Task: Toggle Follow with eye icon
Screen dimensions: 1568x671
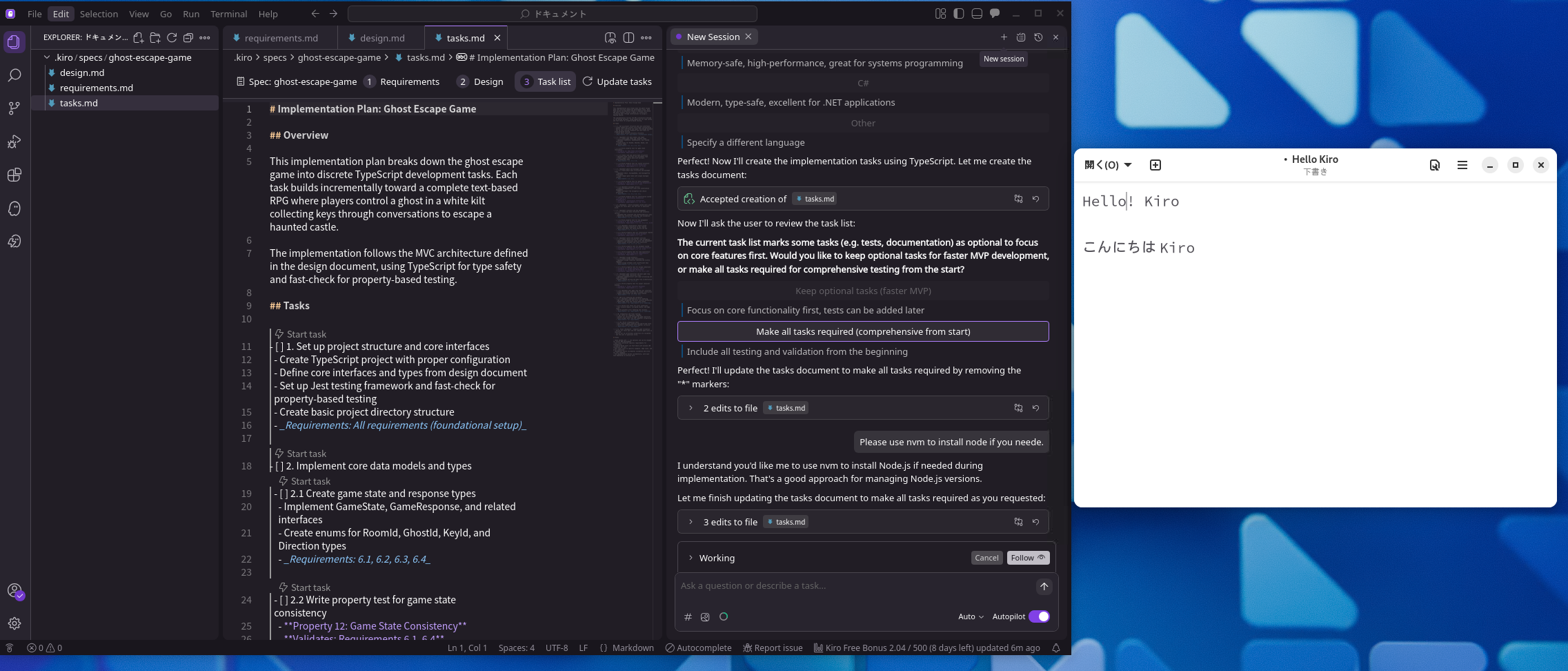Action: [1027, 558]
